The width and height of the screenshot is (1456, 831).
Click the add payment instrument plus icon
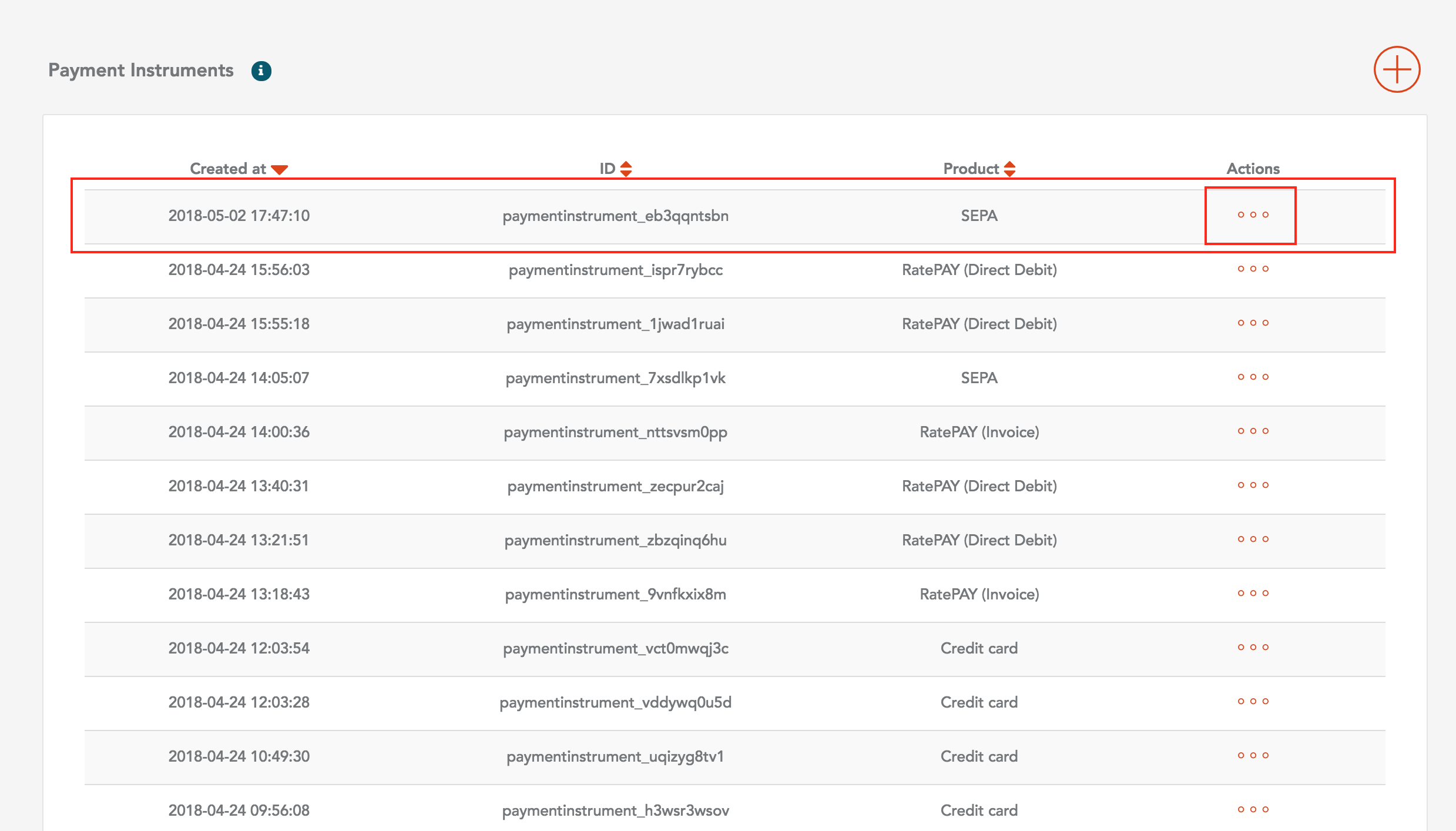point(1397,69)
